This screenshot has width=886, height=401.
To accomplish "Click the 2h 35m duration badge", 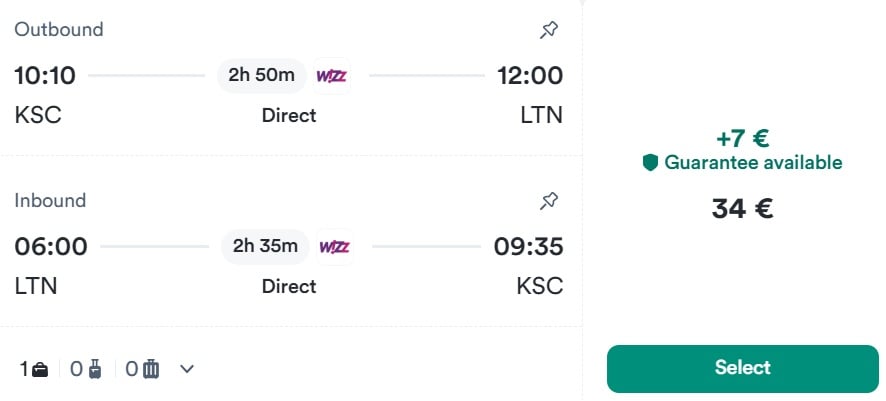I will pos(265,246).
